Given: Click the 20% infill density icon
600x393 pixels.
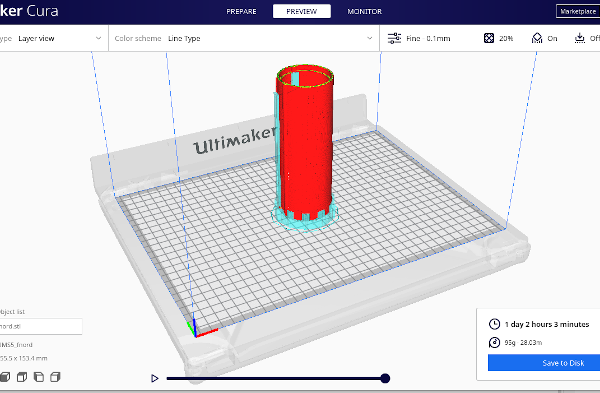Looking at the screenshot, I should click(489, 38).
